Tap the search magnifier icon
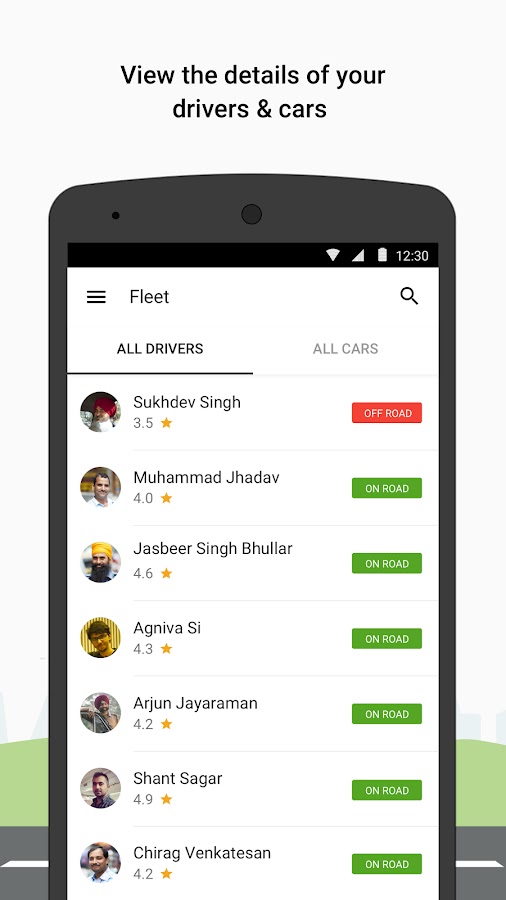 409,296
